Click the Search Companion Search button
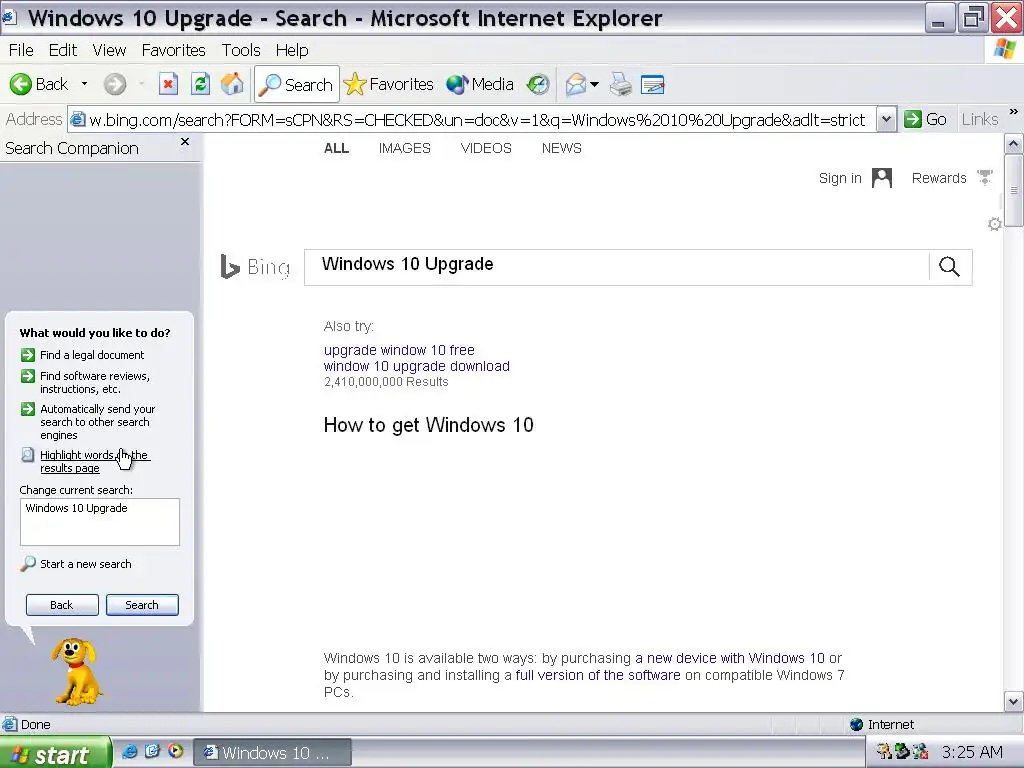This screenshot has height=768, width=1024. coord(142,605)
